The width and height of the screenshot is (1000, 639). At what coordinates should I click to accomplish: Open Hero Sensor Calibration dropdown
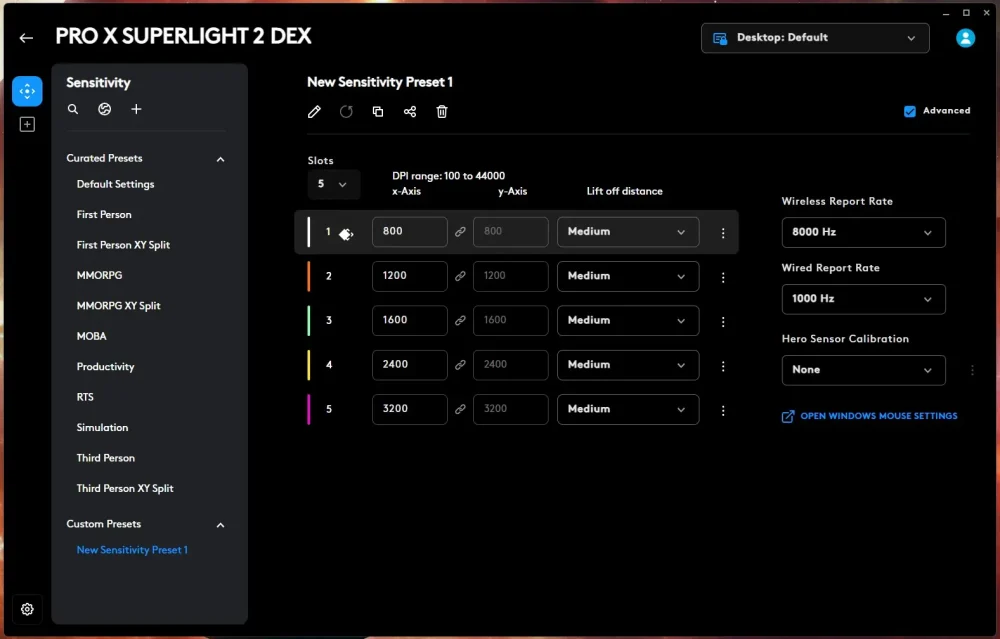click(864, 370)
